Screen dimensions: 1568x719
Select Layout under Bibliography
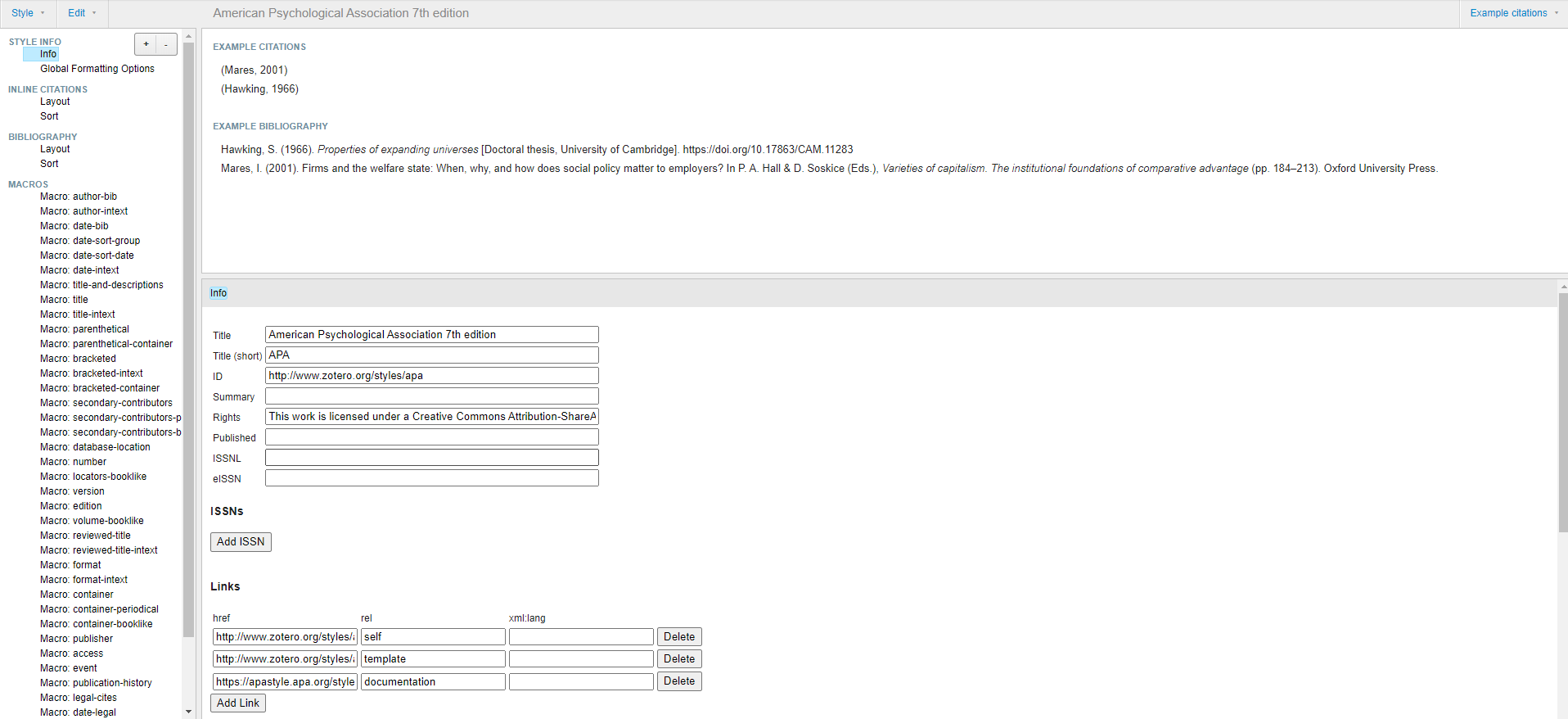(55, 149)
